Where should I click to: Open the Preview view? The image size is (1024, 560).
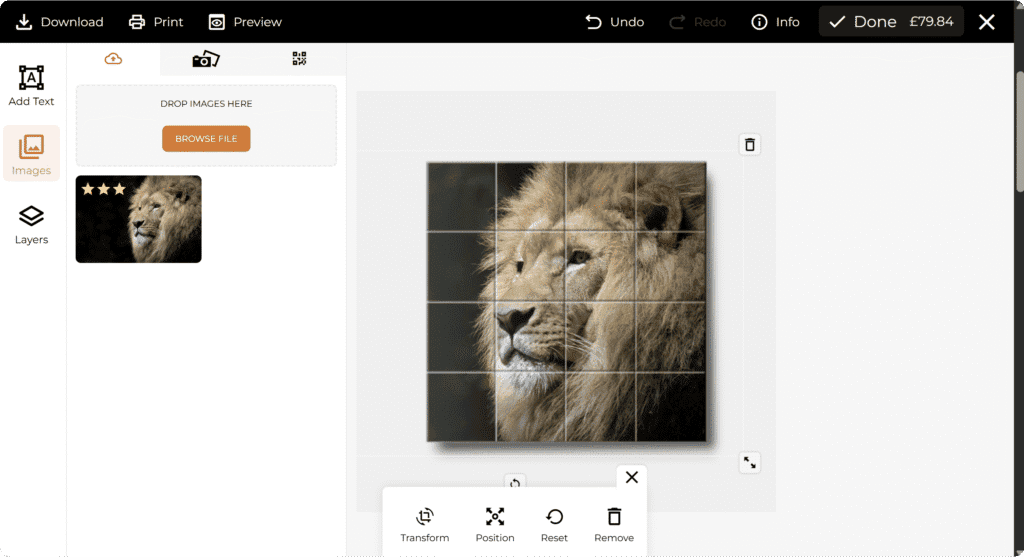pyautogui.click(x=245, y=22)
